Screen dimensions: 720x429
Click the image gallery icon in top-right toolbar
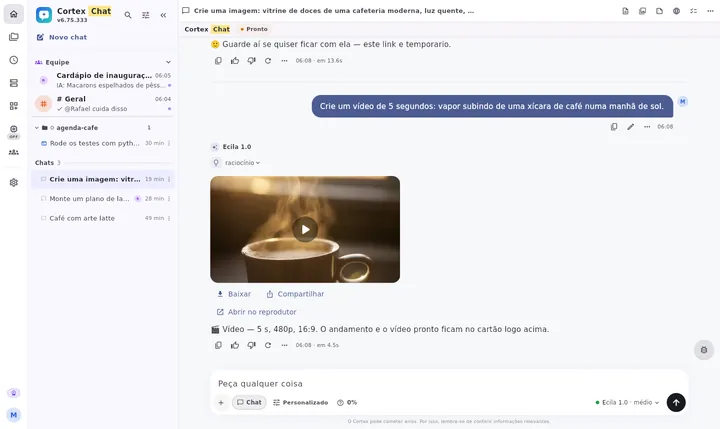click(x=642, y=11)
